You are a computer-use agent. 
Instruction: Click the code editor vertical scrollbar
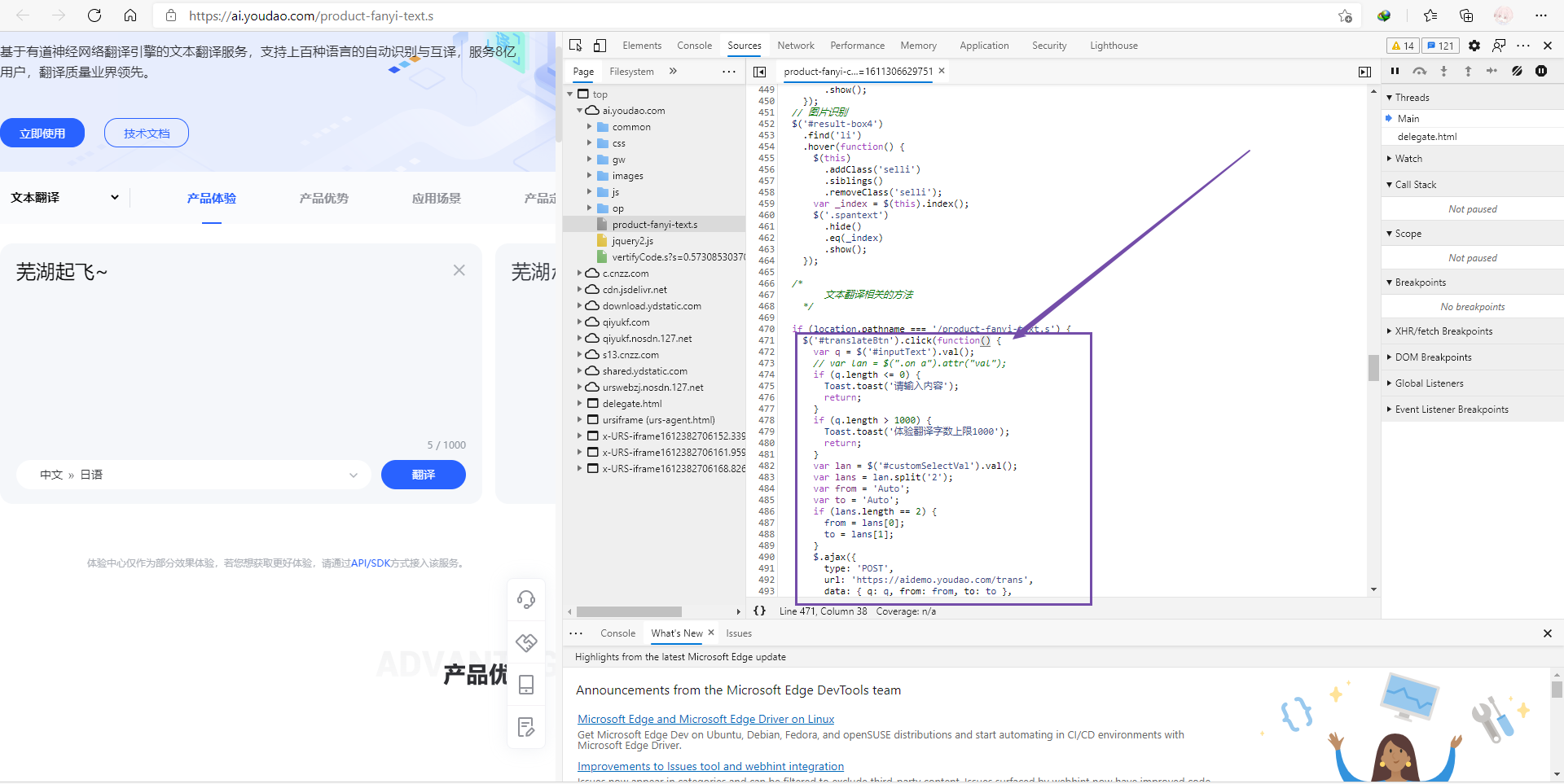point(1373,368)
